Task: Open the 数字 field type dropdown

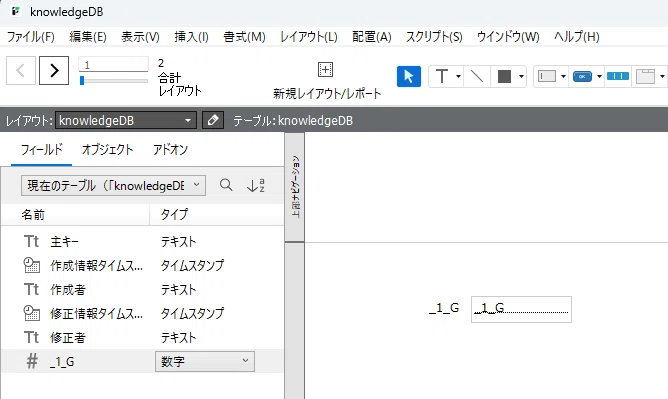Action: 205,362
